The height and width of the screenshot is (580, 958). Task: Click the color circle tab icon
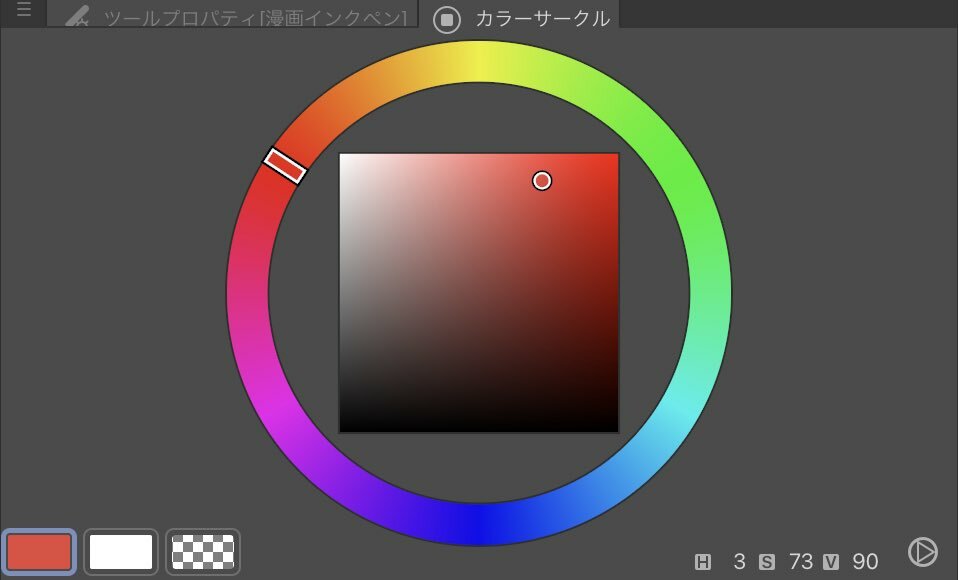(447, 20)
